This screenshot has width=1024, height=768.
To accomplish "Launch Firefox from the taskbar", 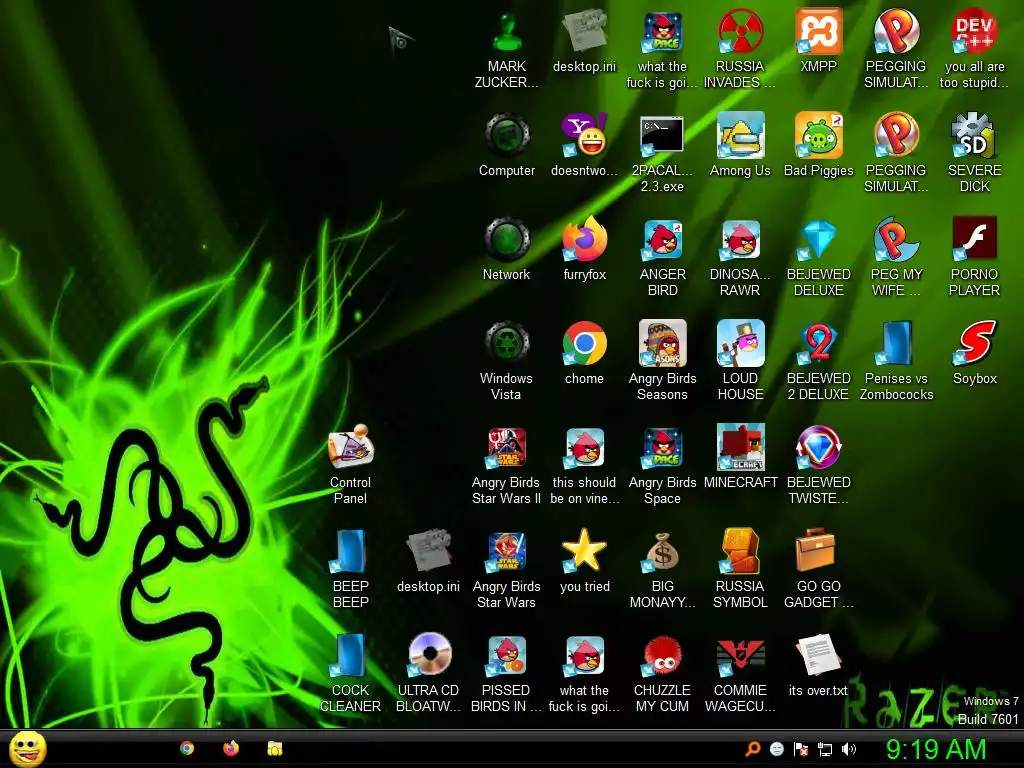I will (x=231, y=748).
